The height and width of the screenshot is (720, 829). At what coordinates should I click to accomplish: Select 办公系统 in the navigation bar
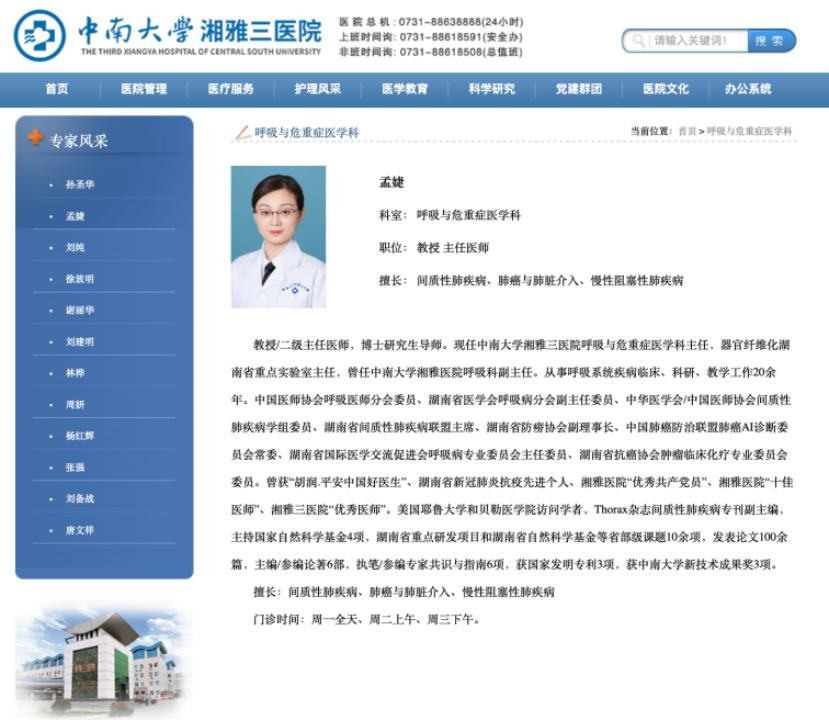pyautogui.click(x=748, y=89)
